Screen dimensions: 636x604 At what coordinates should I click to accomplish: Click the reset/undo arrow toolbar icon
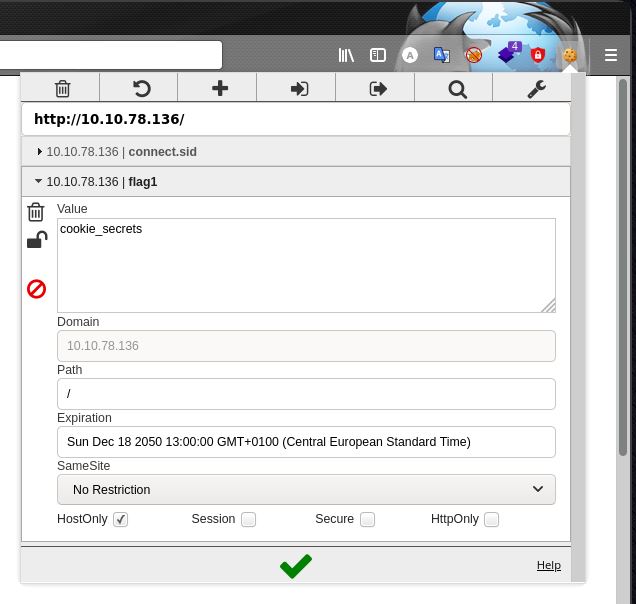[142, 88]
